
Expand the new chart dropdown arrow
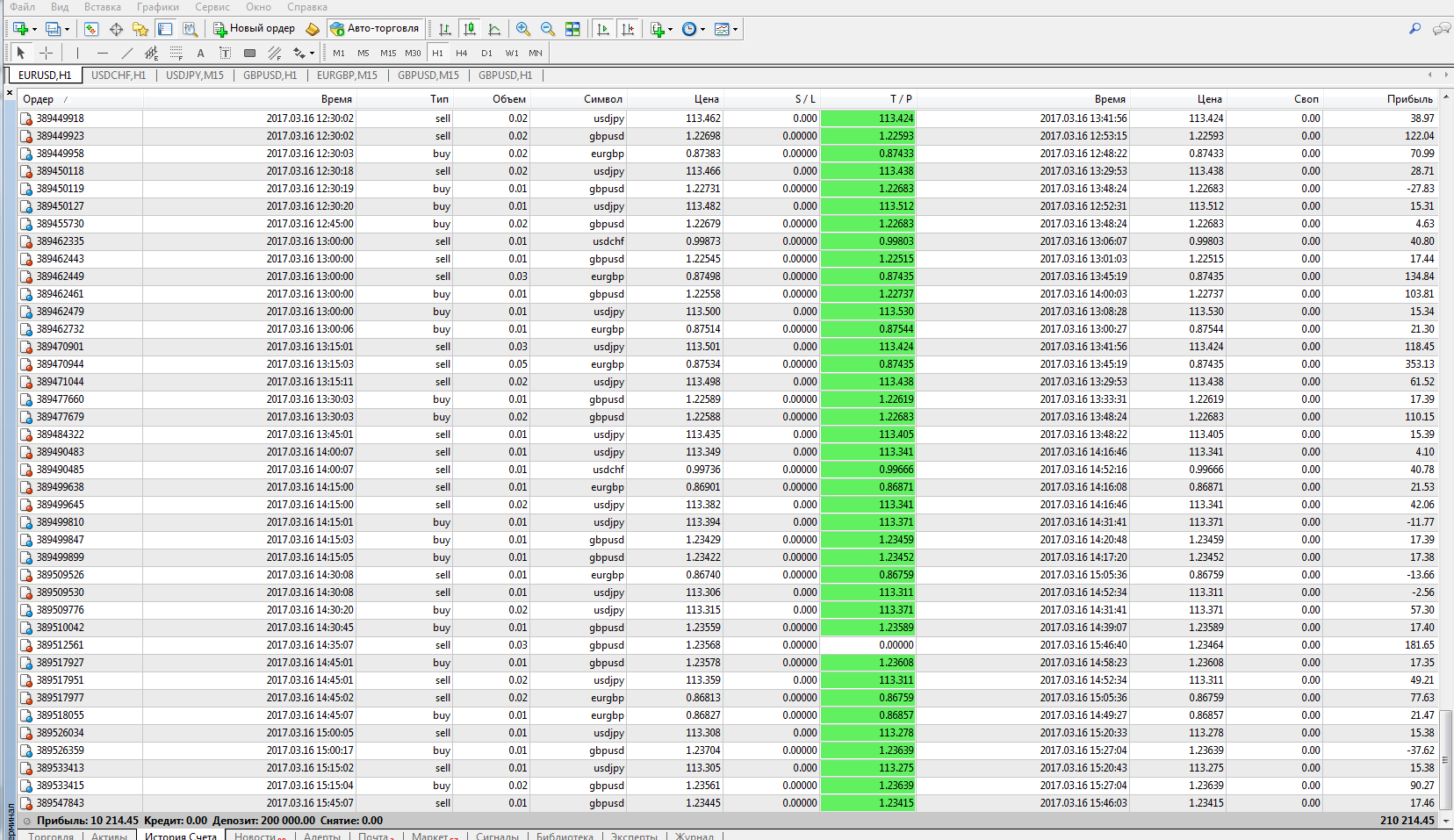click(x=34, y=30)
